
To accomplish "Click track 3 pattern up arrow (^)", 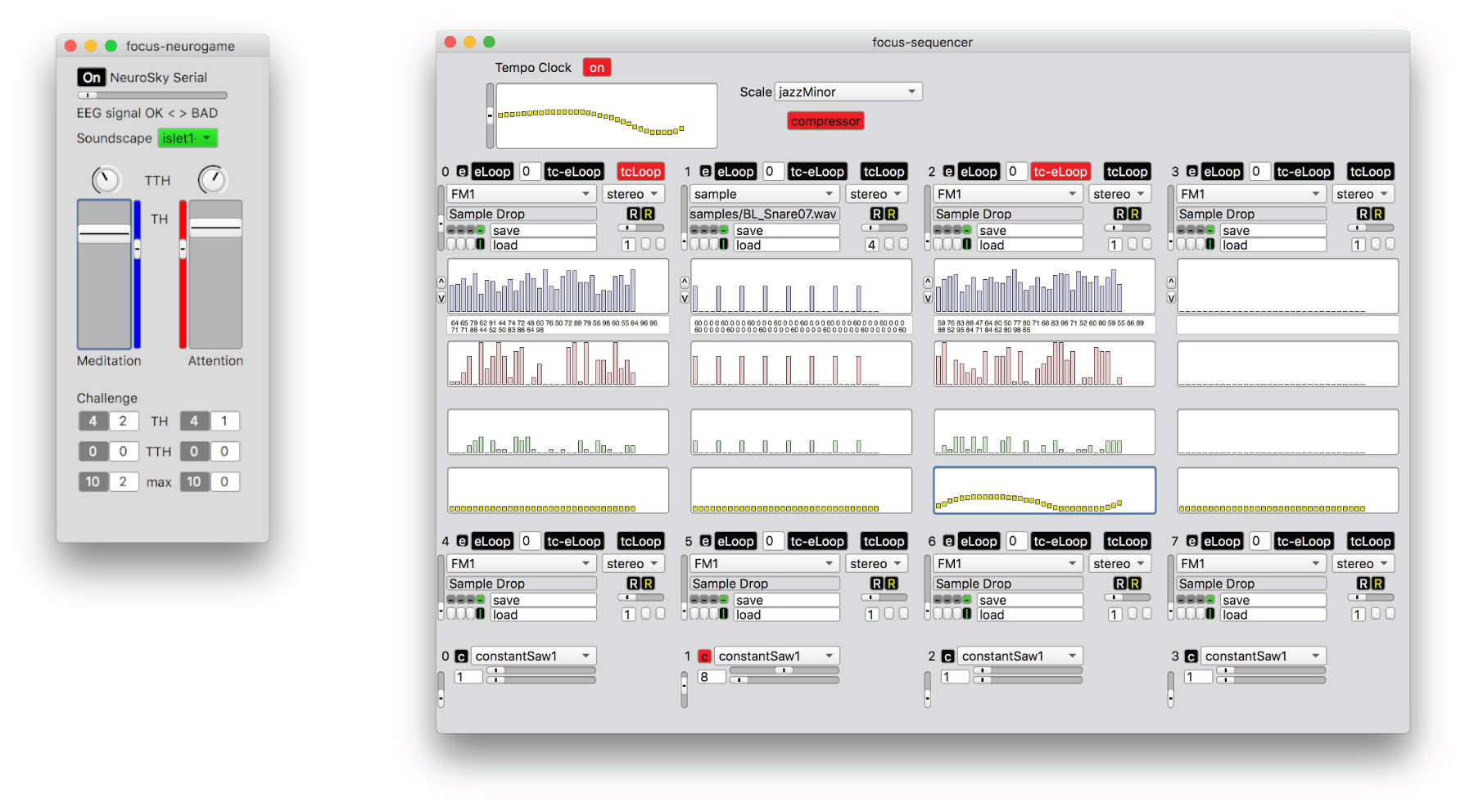I will 1171,282.
